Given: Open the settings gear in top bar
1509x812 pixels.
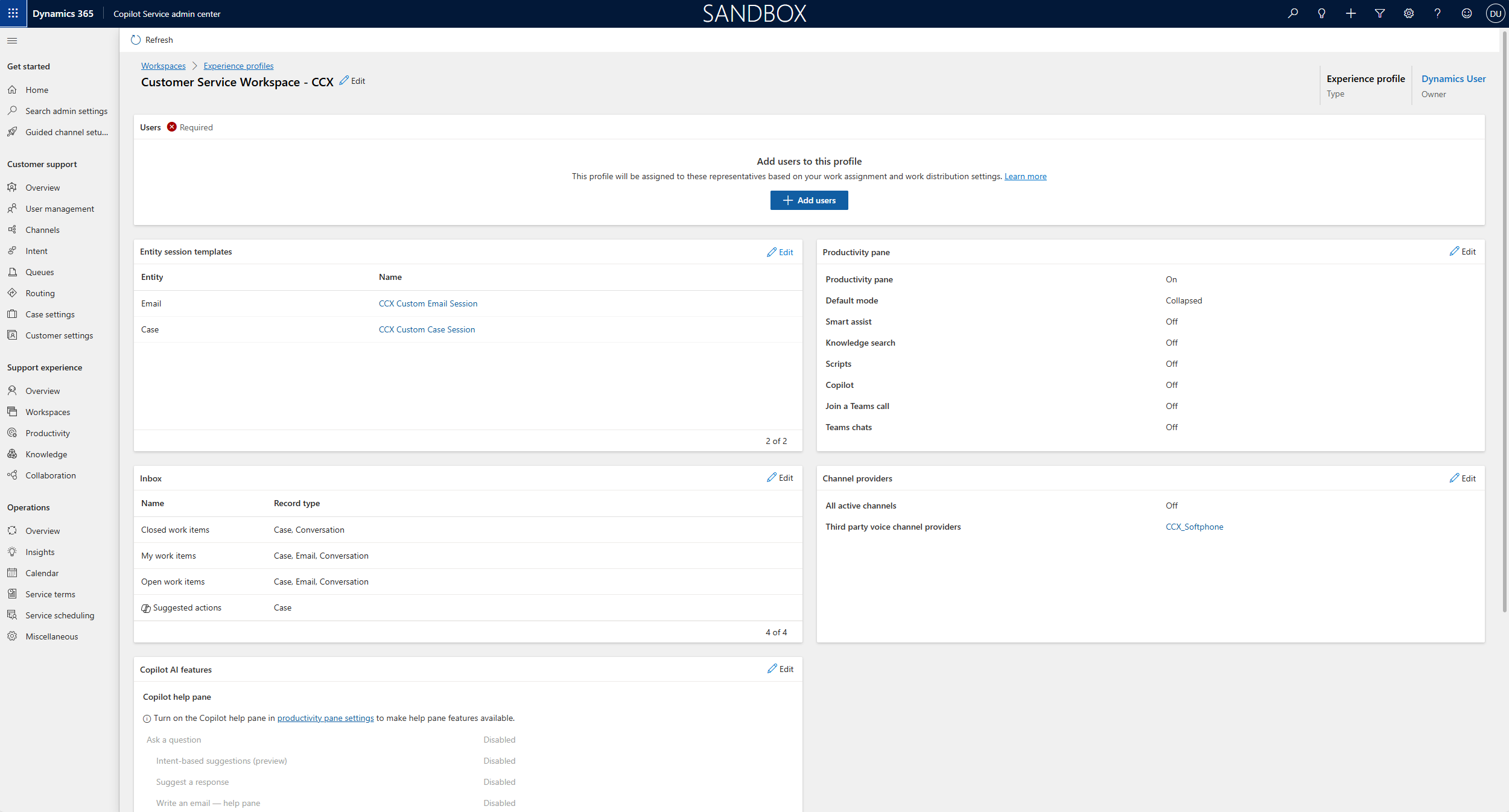Looking at the screenshot, I should [1408, 13].
